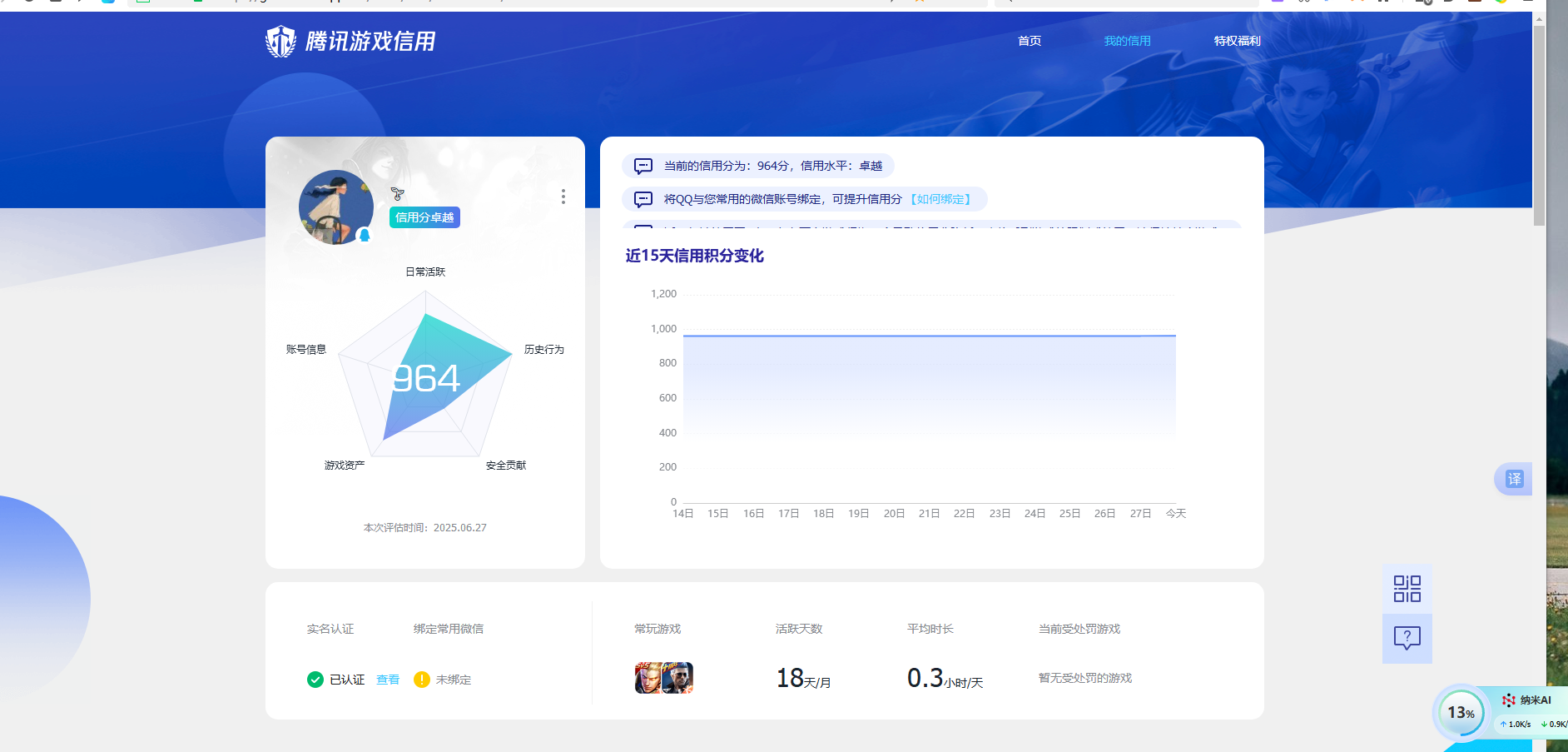Click the 译 translate floating button
The width and height of the screenshot is (1568, 752).
[1514, 479]
